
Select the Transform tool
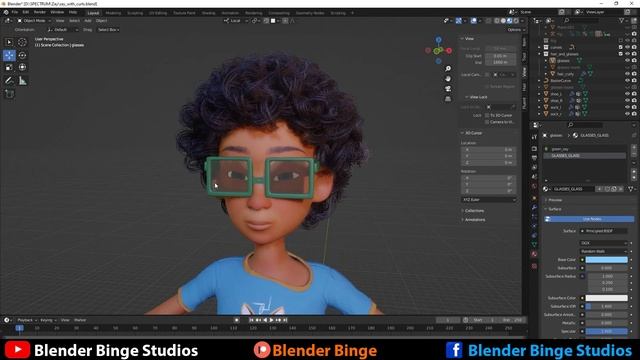click(x=22, y=67)
